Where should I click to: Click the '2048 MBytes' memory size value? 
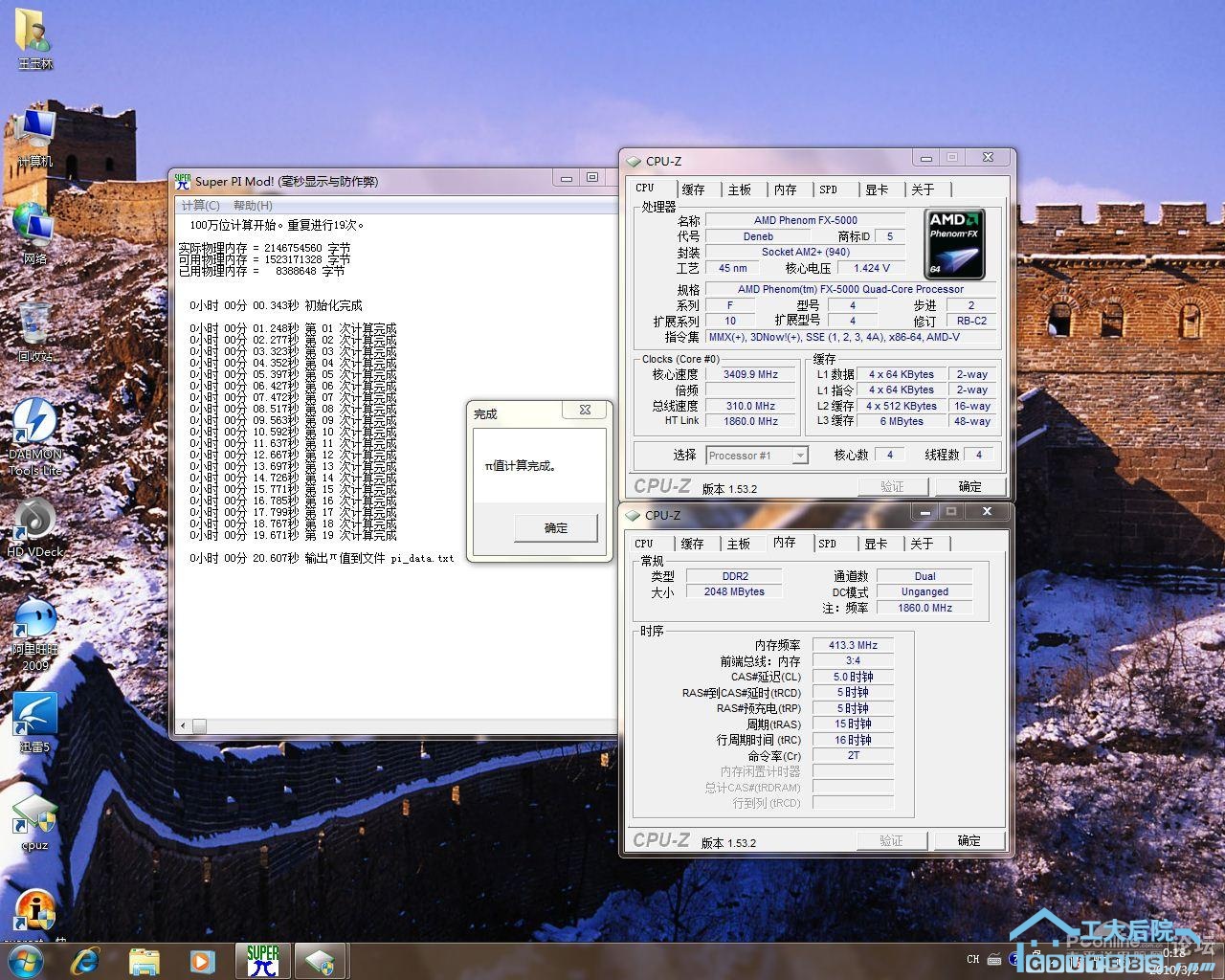[735, 591]
